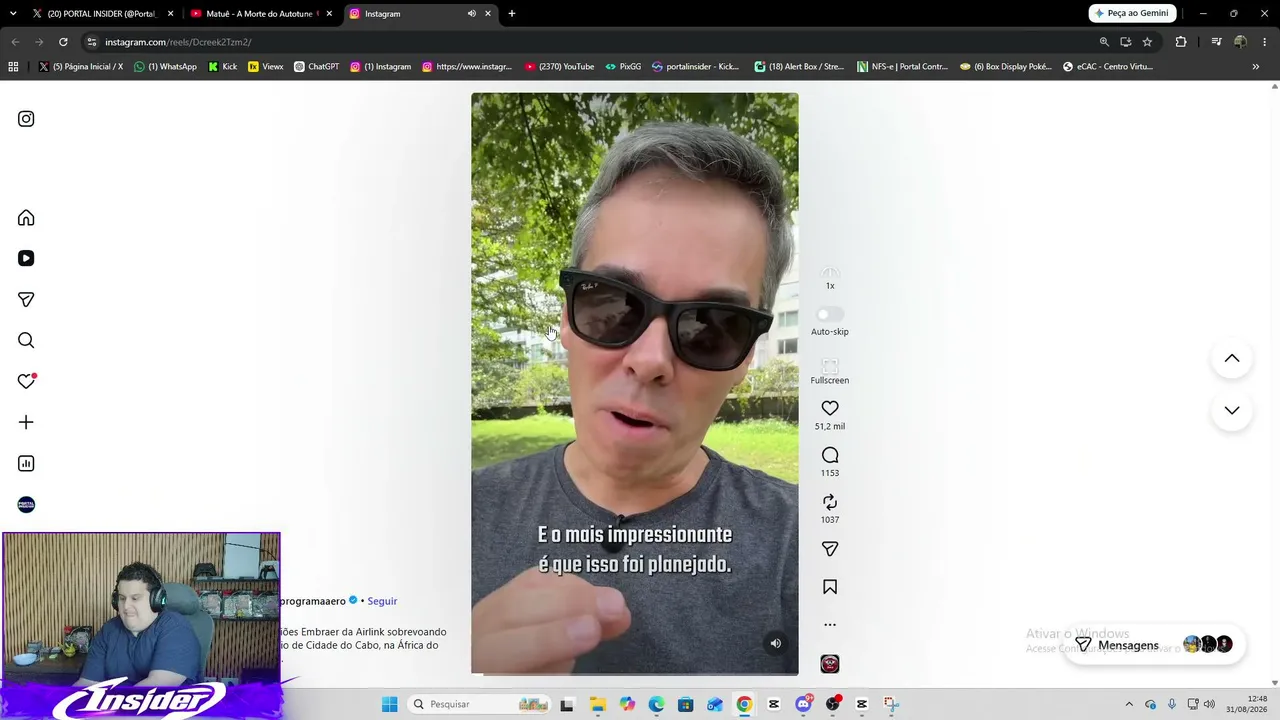
Task: Switch to the PORTAL INSIDER X tab
Action: click(x=102, y=14)
